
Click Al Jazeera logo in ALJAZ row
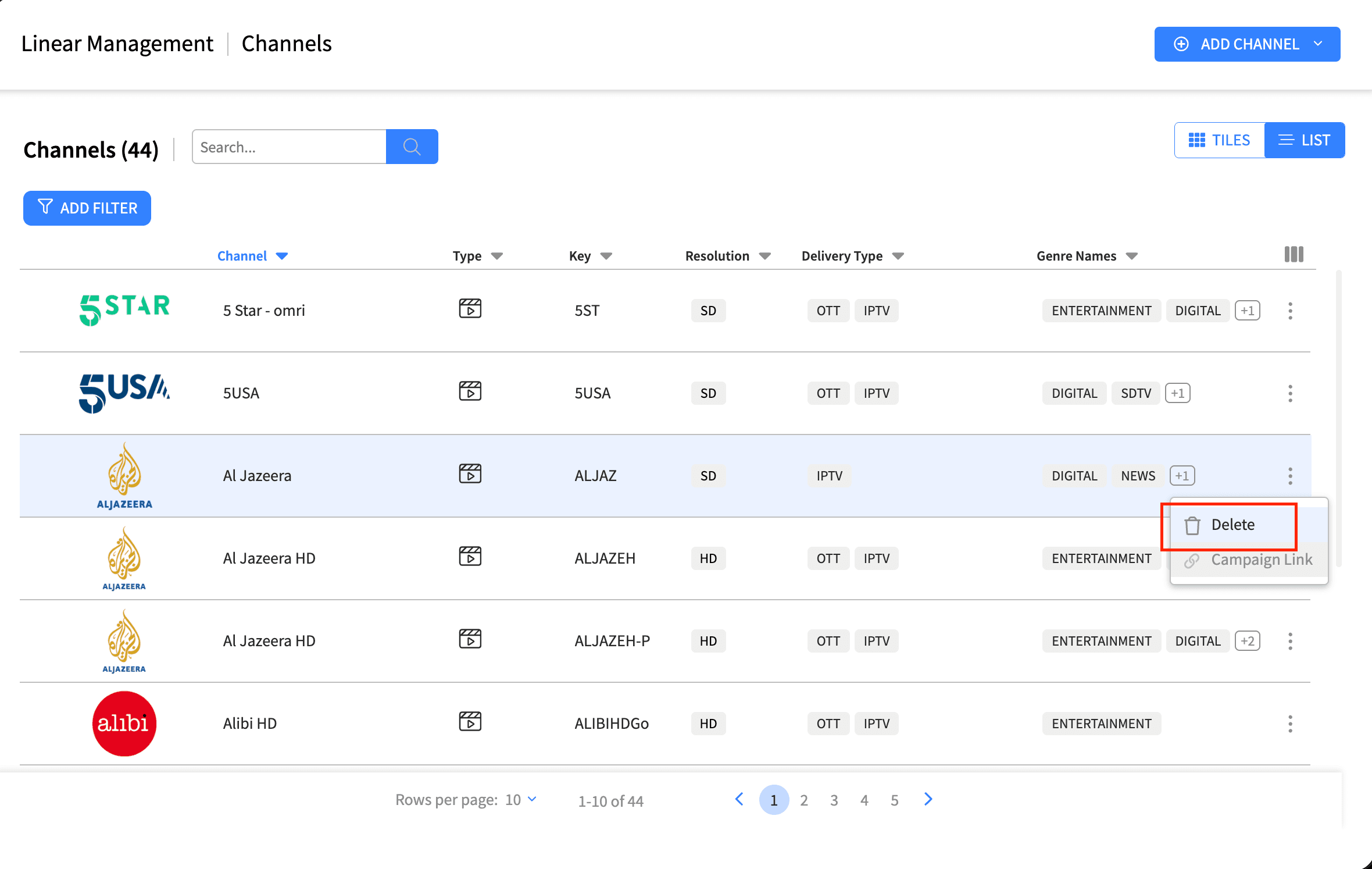pyautogui.click(x=124, y=476)
